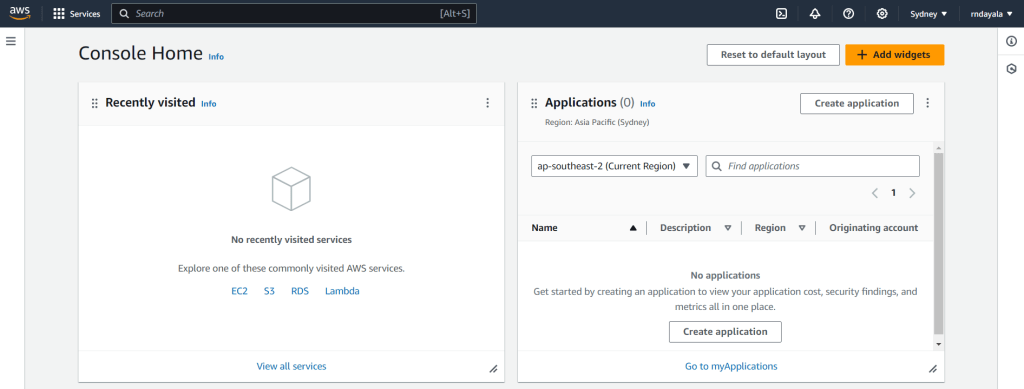Click Reset to default layout button
Screen dimensions: 1024x389
[773, 55]
